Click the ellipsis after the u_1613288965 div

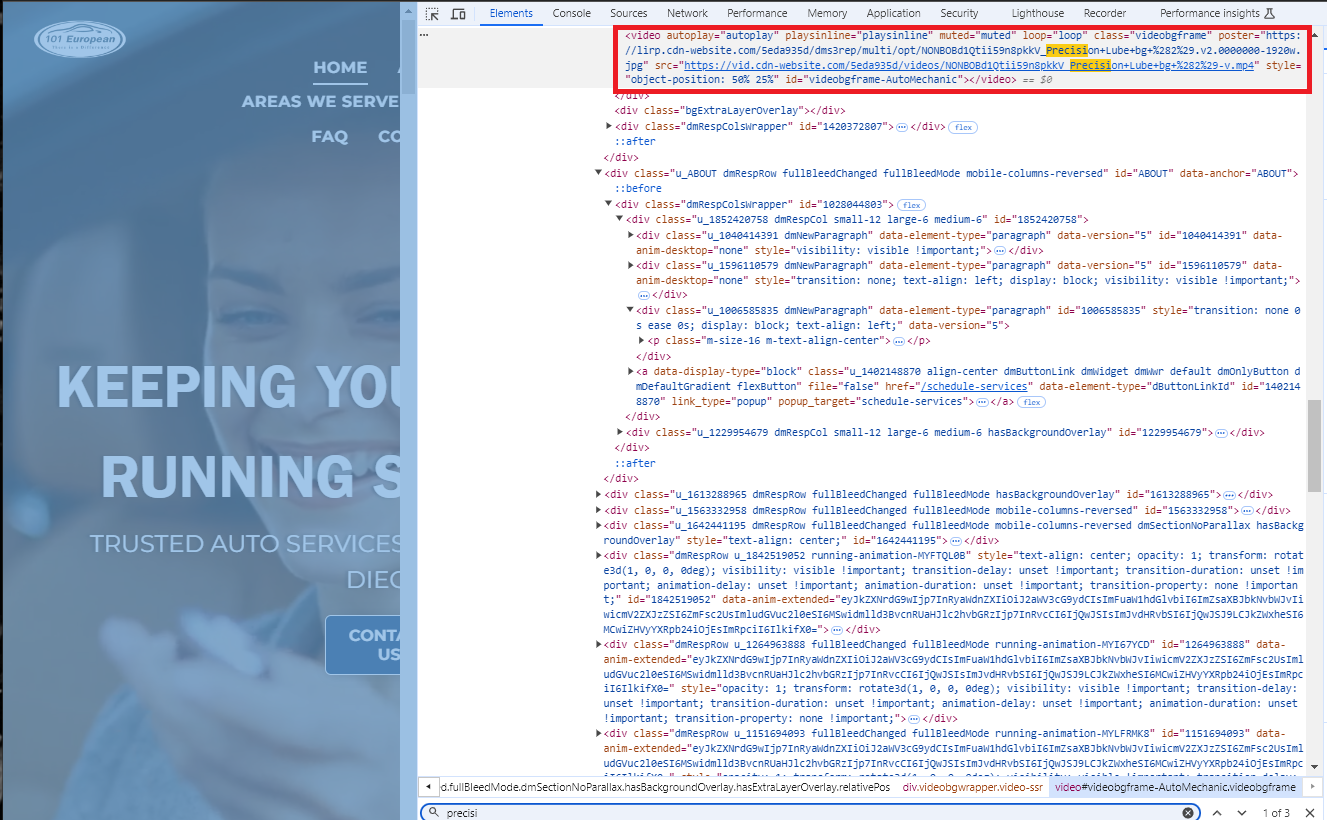click(1229, 495)
